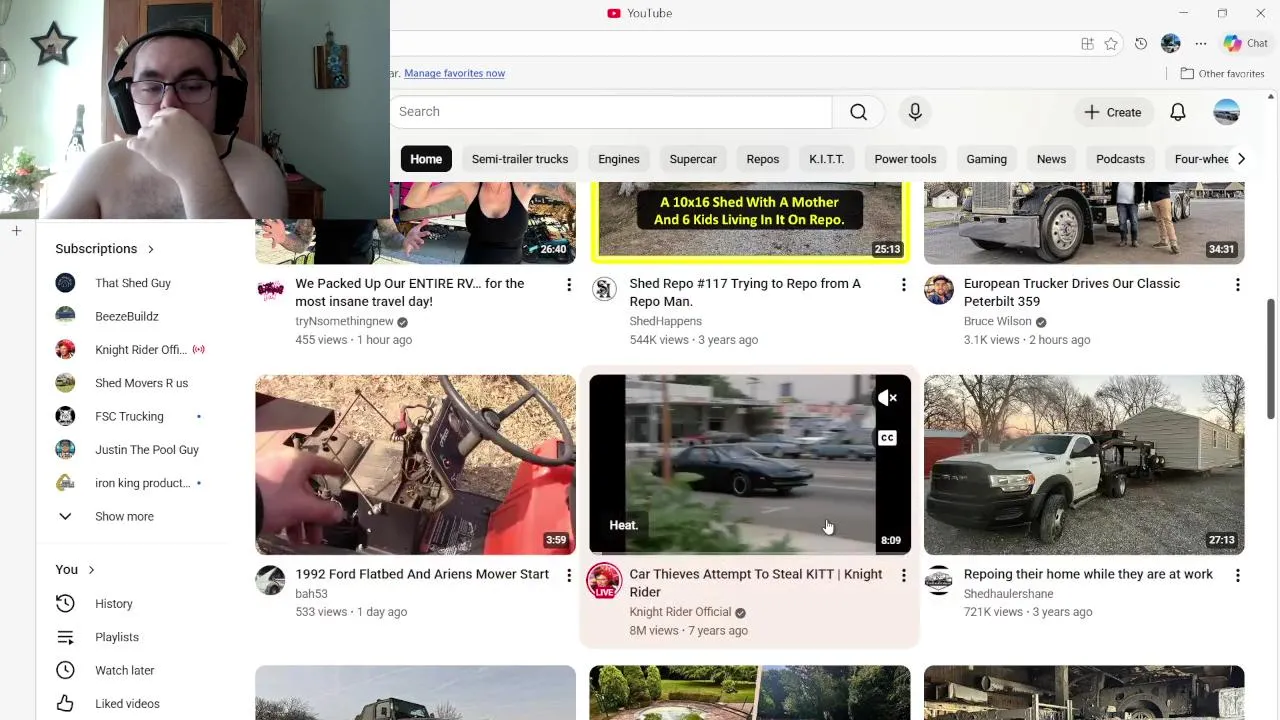The width and height of the screenshot is (1280, 720).
Task: Click Manage favorites now link
Action: point(454,73)
